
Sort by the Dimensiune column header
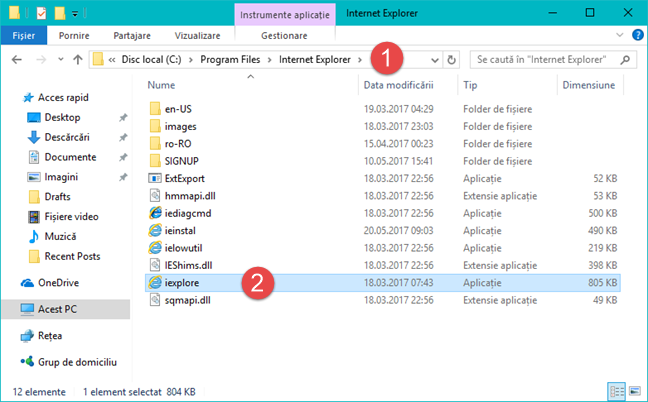pyautogui.click(x=588, y=85)
